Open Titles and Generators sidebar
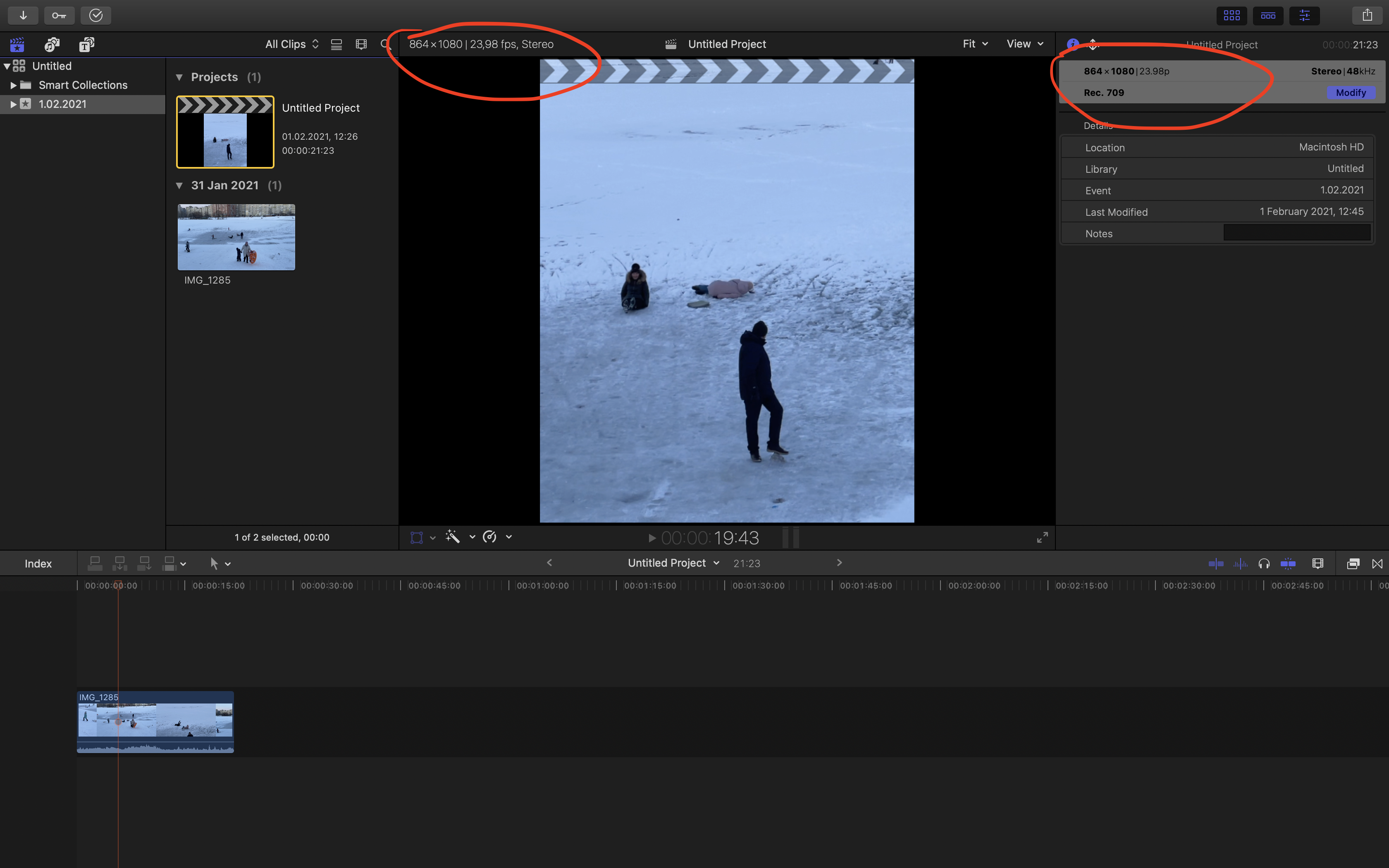 (x=87, y=44)
